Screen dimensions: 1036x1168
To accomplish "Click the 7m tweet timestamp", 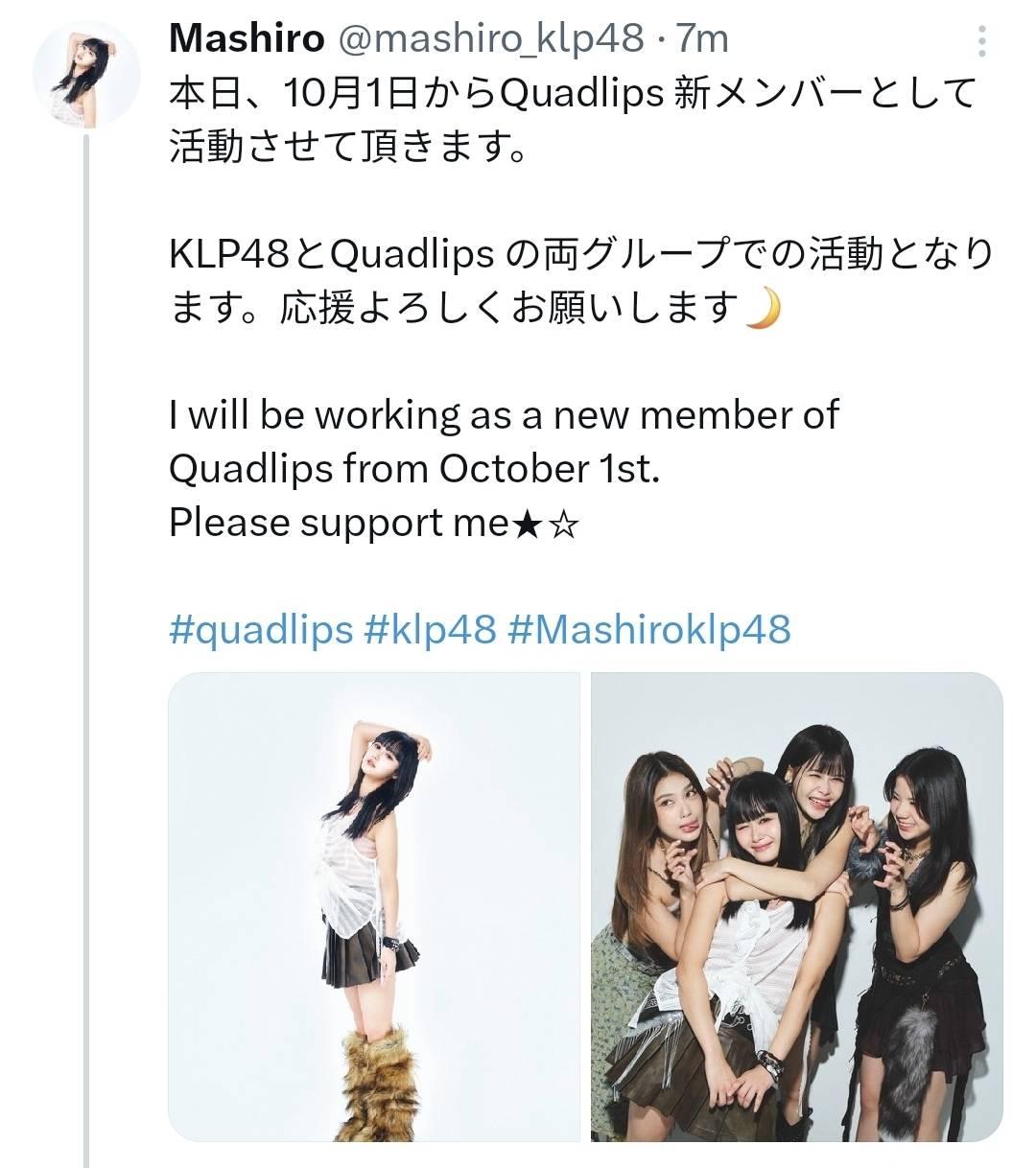I will [702, 38].
